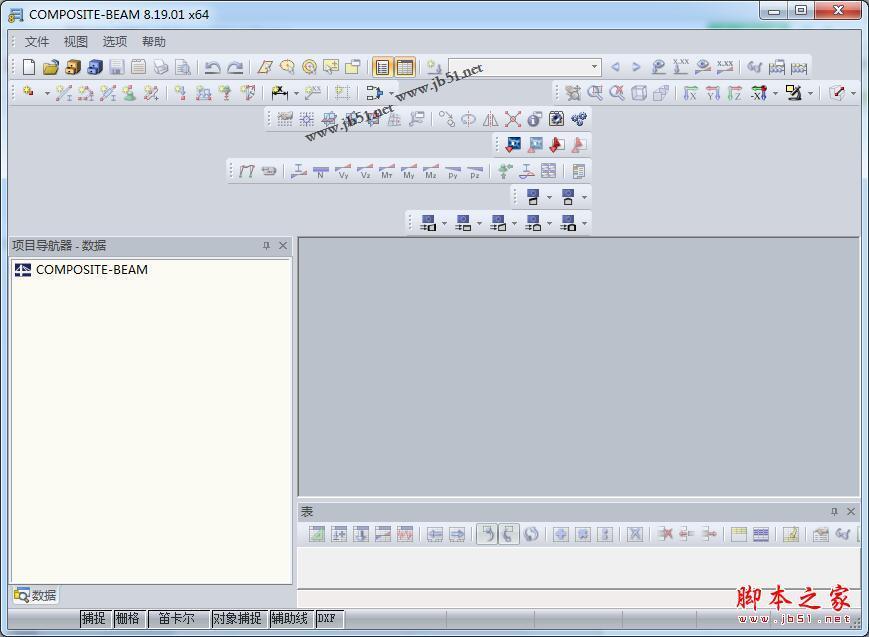Click the blue gears settings icon
869x637 pixels.
point(579,119)
